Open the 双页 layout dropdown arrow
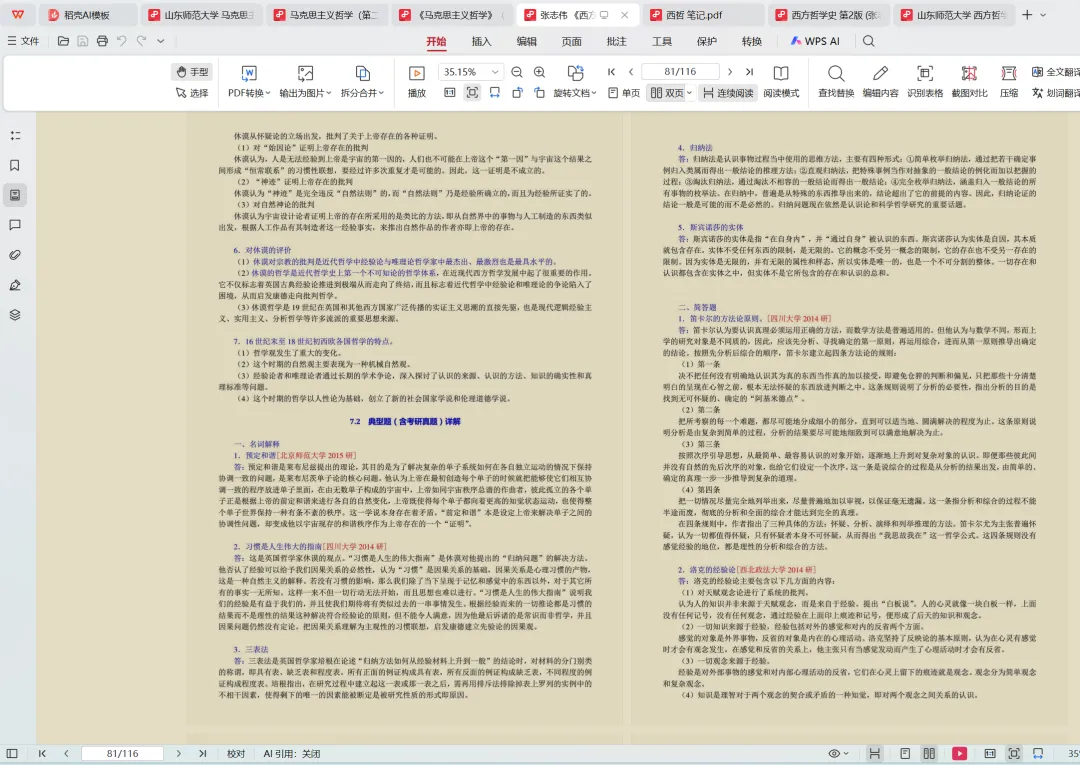 [x=689, y=93]
